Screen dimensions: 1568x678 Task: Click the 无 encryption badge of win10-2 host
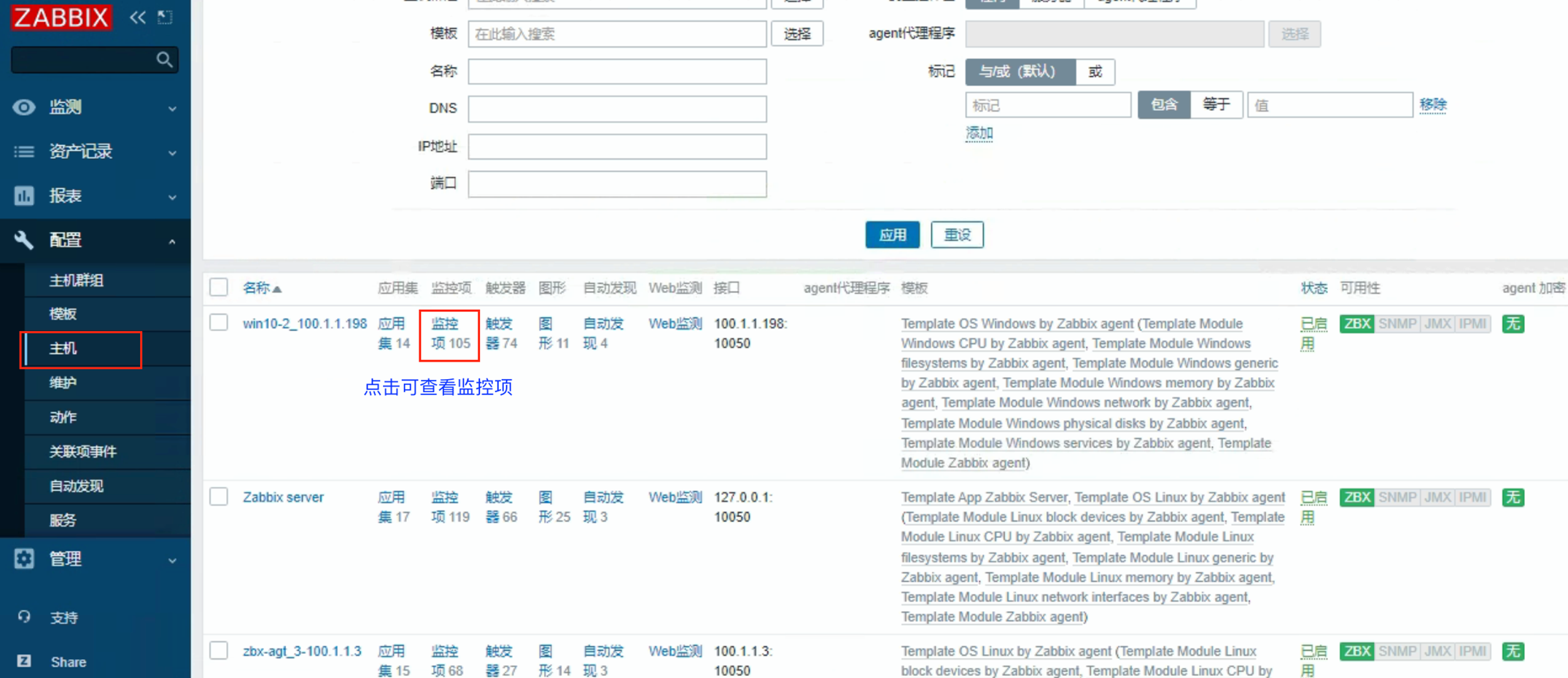(x=1513, y=324)
